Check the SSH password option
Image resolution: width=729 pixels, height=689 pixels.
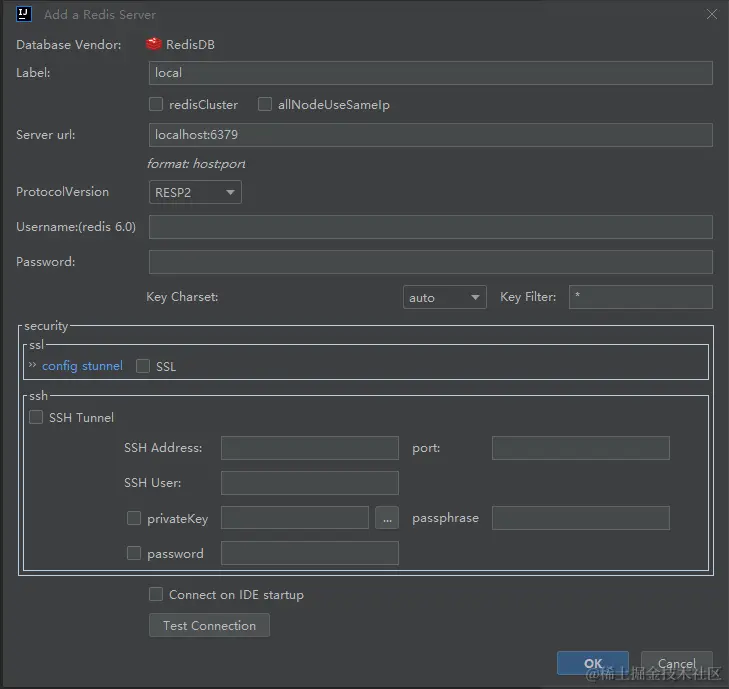(x=134, y=553)
